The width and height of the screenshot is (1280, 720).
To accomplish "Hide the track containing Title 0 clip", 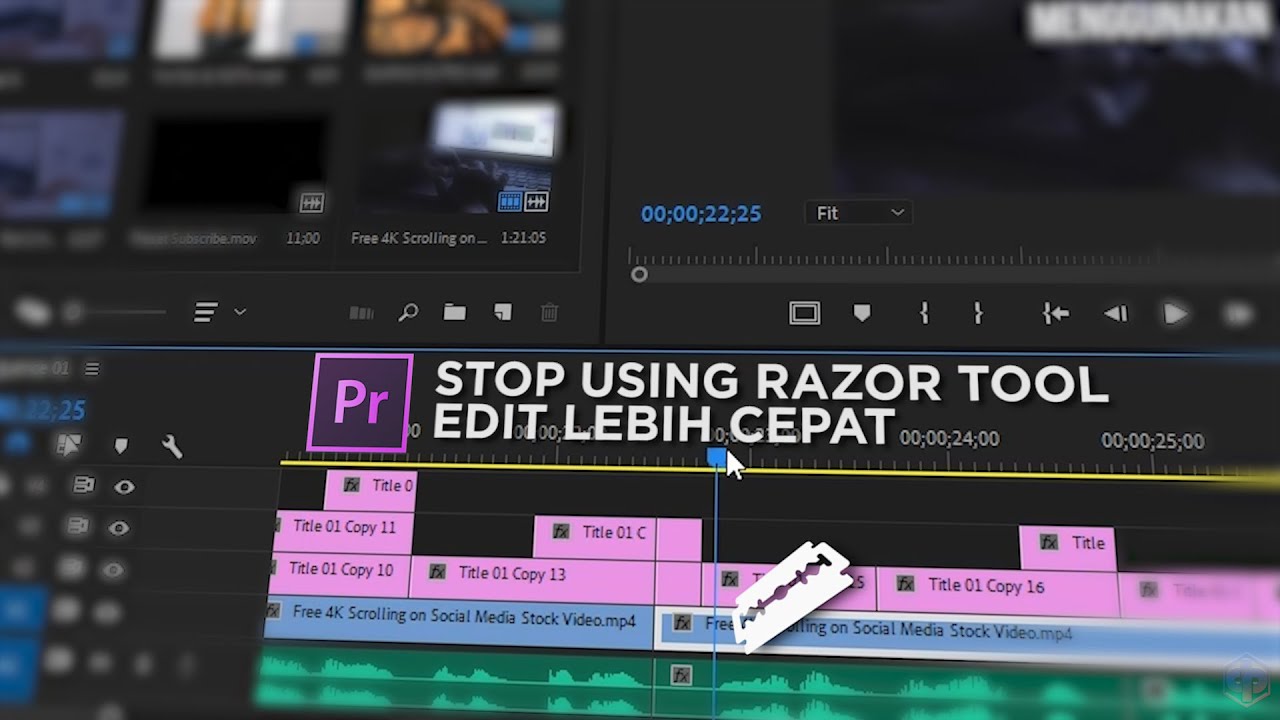I will (x=124, y=487).
